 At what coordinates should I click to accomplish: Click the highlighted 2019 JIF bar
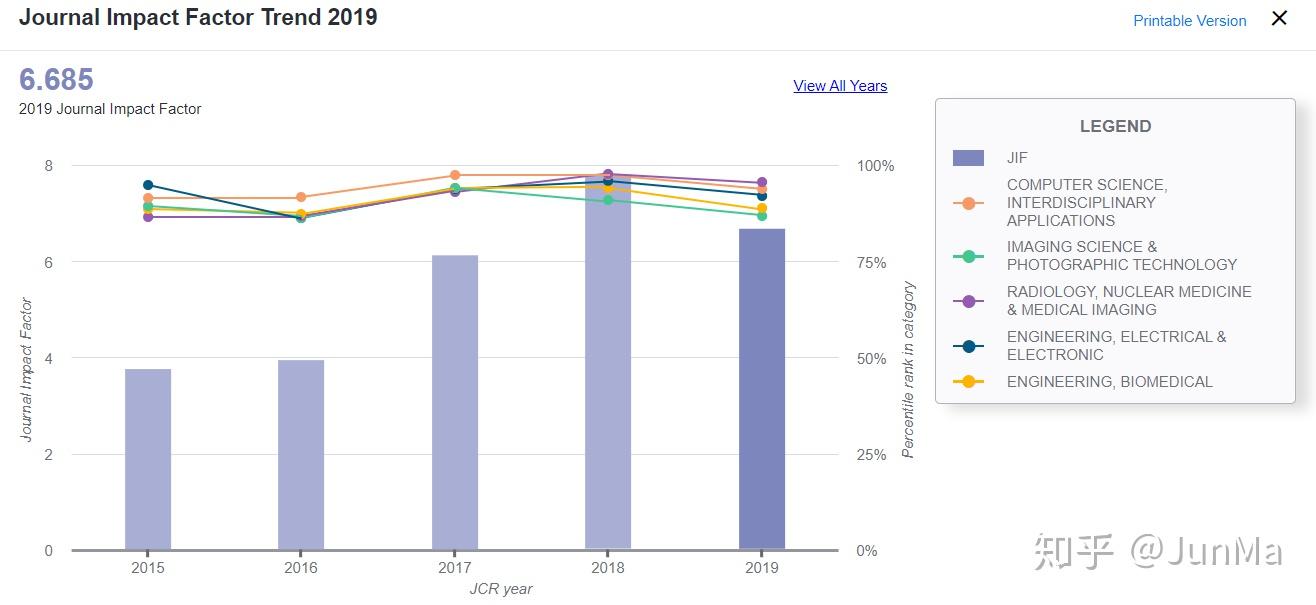click(x=762, y=389)
